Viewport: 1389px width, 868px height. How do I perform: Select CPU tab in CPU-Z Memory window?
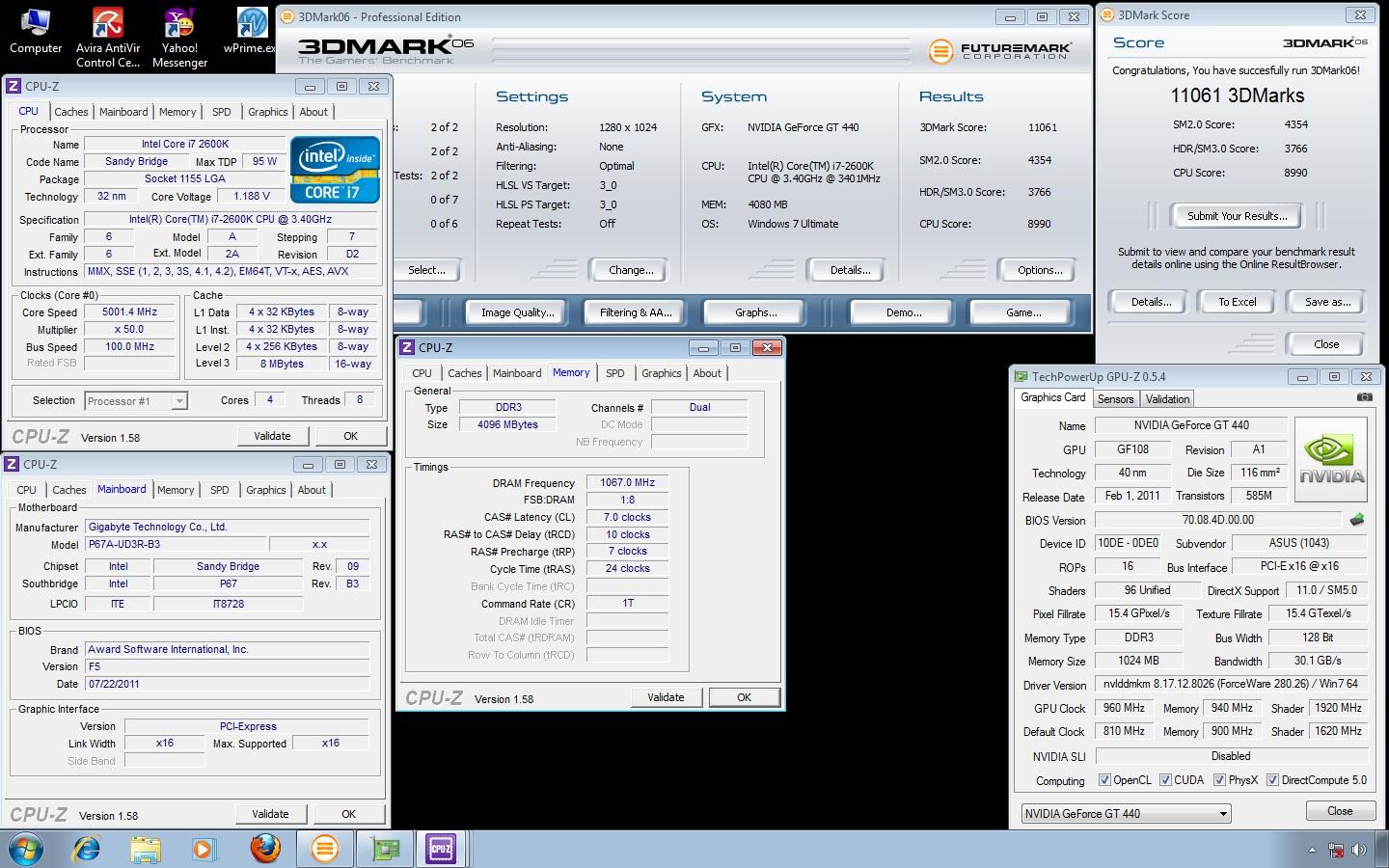422,373
